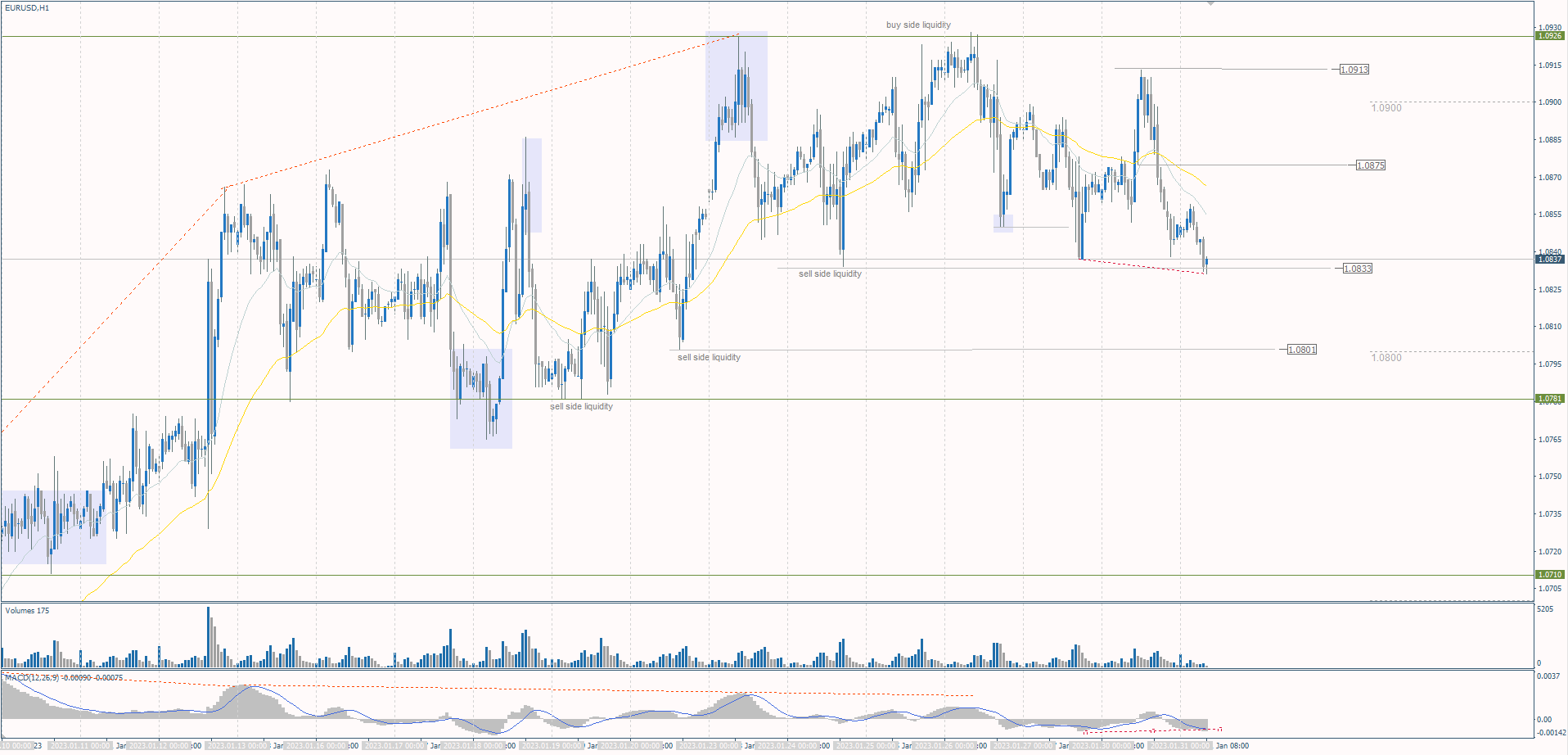Click the MACD(12,26,9) indicator label
Image resolution: width=1568 pixels, height=755 pixels.
[x=64, y=678]
